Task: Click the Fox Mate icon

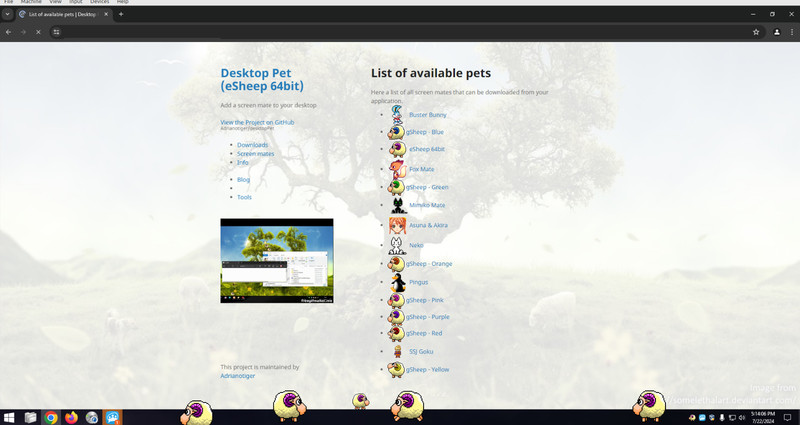Action: pyautogui.click(x=397, y=169)
